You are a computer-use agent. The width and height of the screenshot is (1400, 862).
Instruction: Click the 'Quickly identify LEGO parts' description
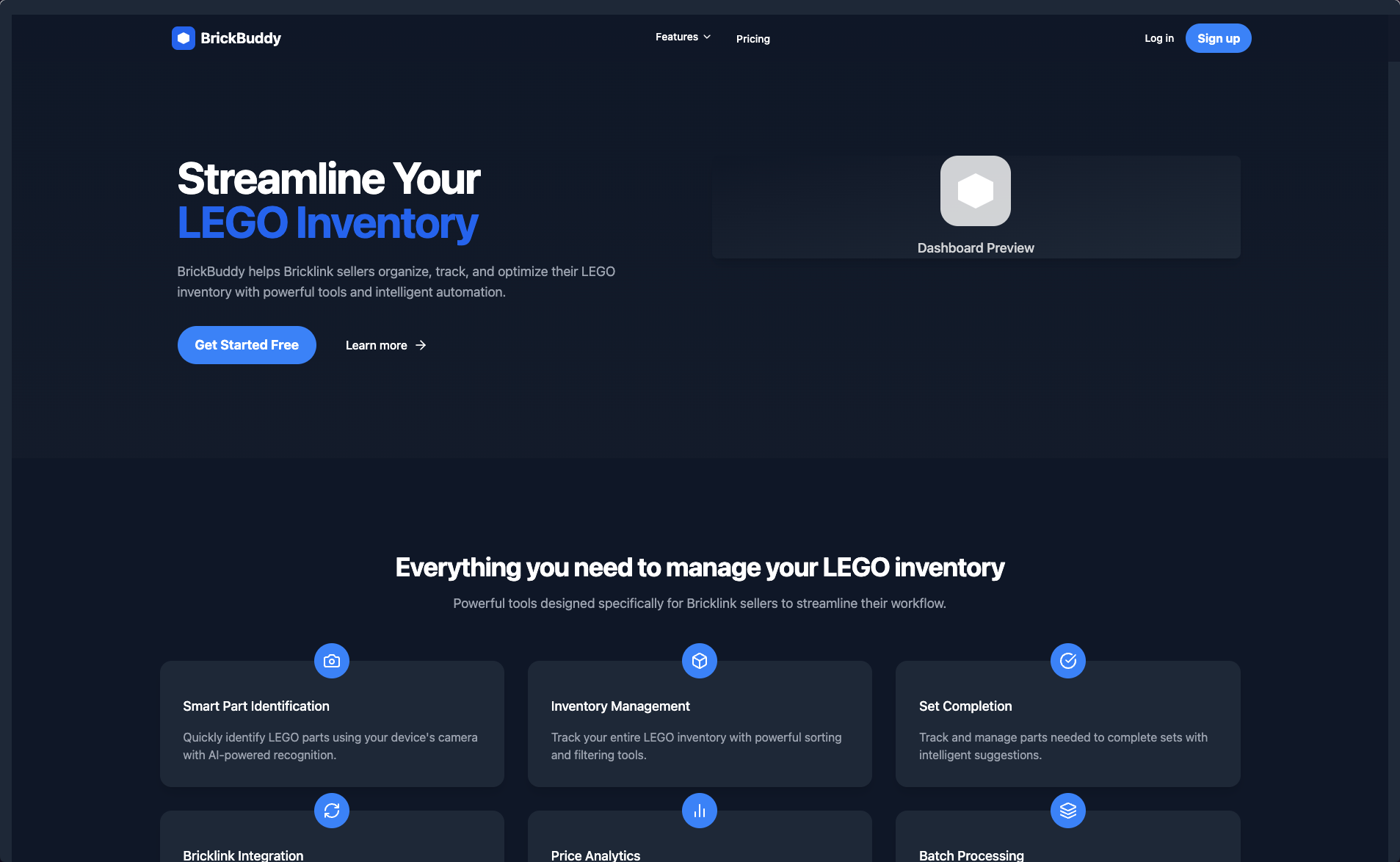pyautogui.click(x=330, y=746)
